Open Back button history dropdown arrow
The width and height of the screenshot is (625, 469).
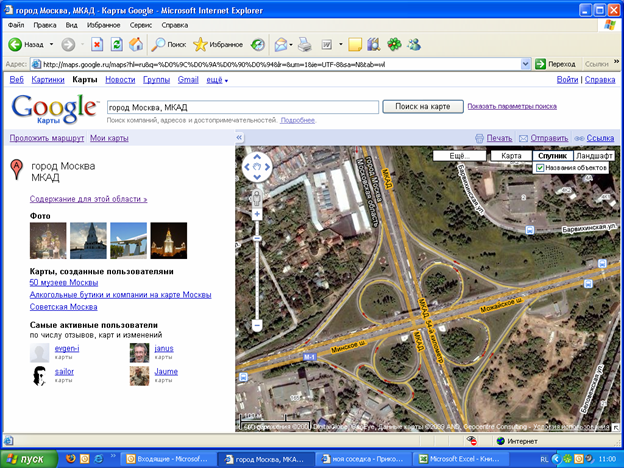point(51,44)
